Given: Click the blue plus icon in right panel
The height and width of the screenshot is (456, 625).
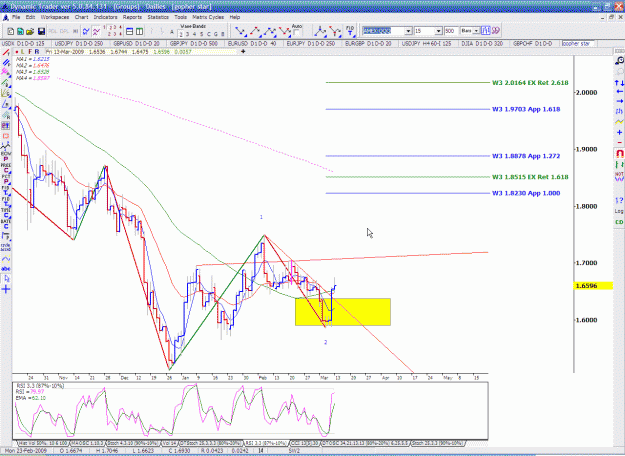Looking at the screenshot, I should [619, 132].
